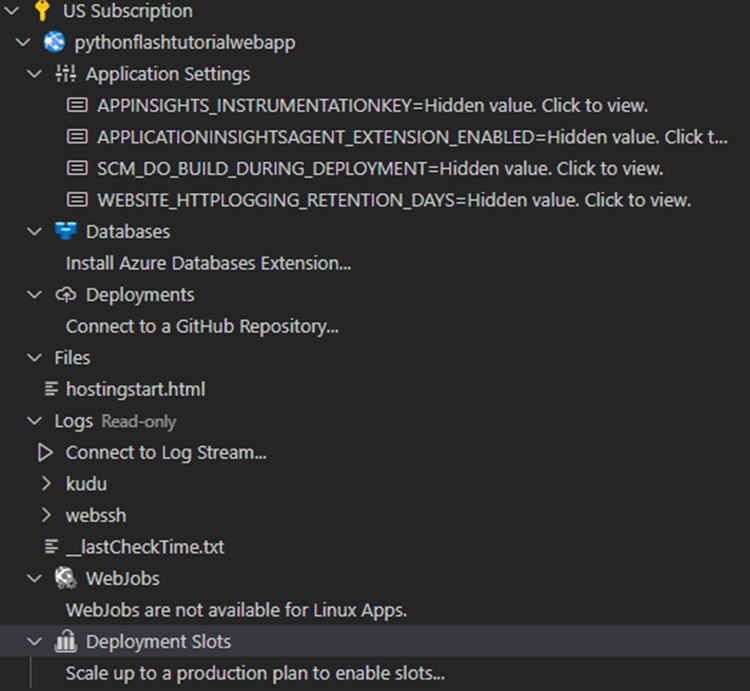Collapse the pythonflashtutorialwebapp node
This screenshot has height=691, width=750.
(22, 42)
